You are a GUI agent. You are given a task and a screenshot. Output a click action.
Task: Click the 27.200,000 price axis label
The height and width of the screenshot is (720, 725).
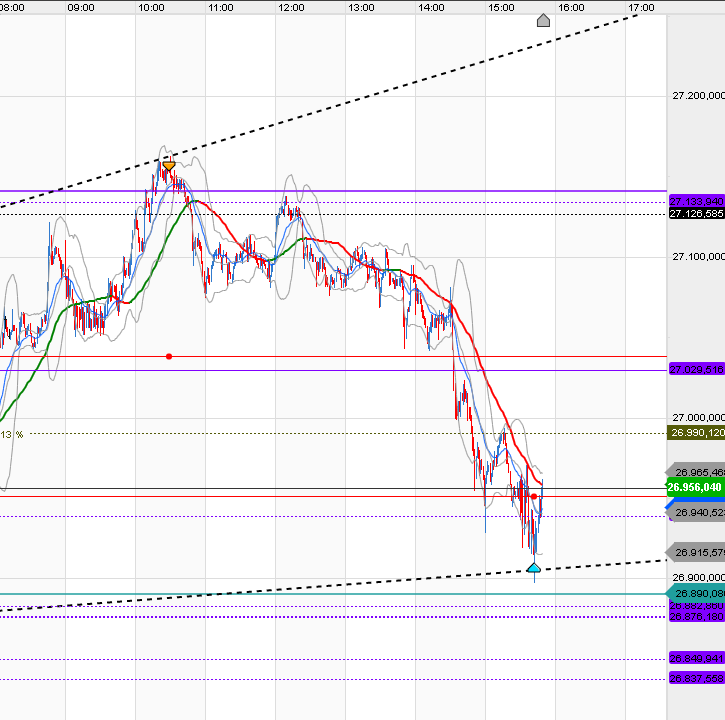click(x=698, y=96)
